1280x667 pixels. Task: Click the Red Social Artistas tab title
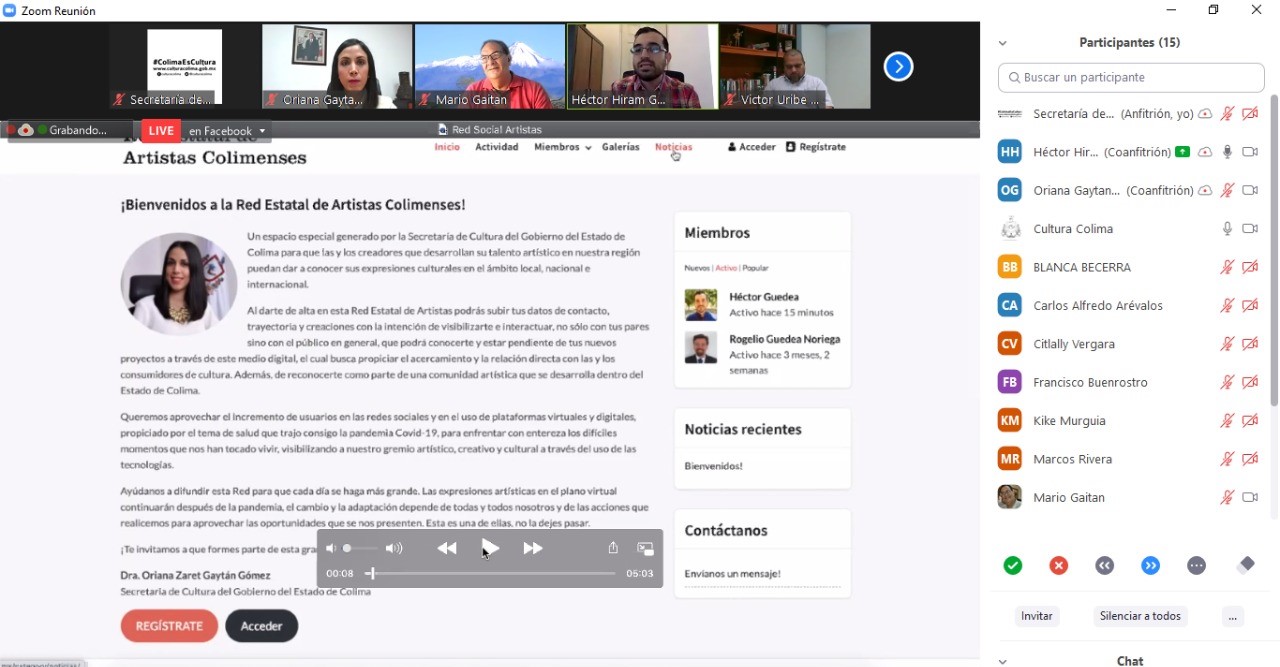[497, 130]
